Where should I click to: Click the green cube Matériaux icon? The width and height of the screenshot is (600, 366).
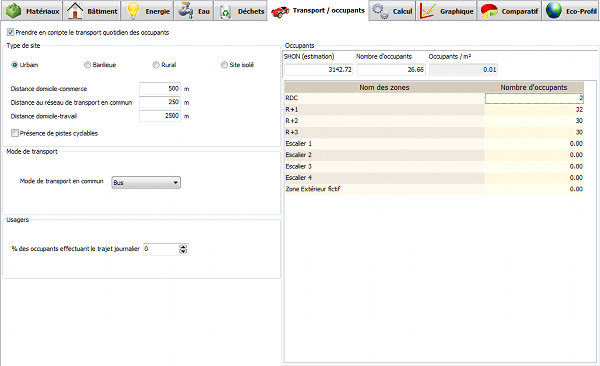13,11
